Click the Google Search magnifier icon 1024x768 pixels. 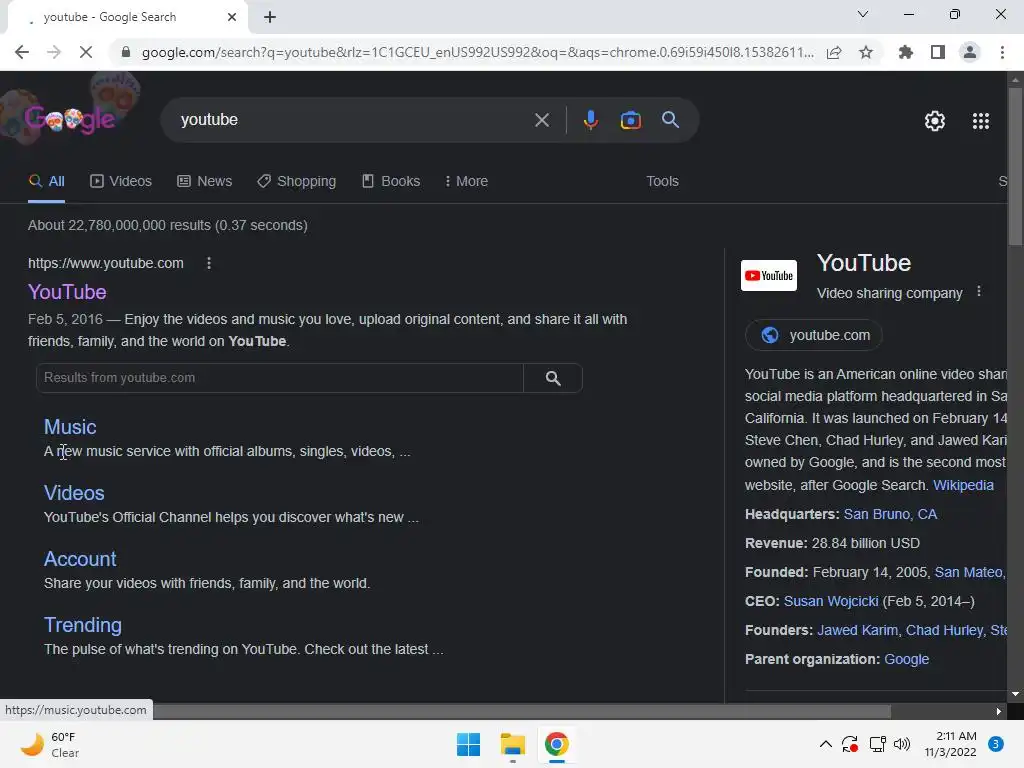point(671,120)
